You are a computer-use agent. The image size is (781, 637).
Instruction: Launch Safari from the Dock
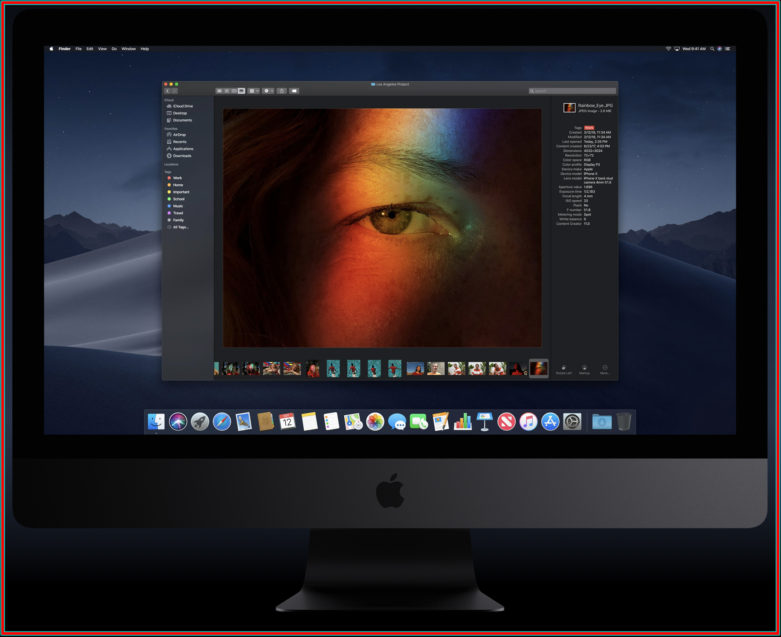click(222, 422)
